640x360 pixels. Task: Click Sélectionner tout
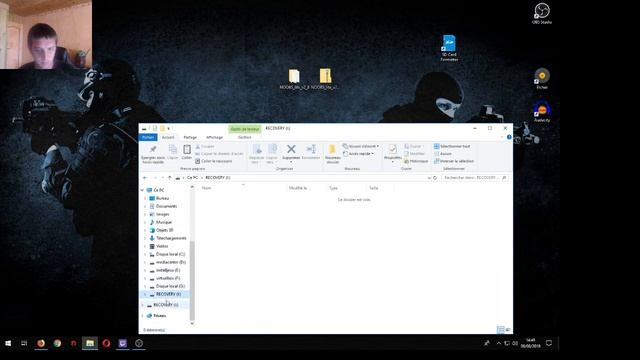pos(452,146)
